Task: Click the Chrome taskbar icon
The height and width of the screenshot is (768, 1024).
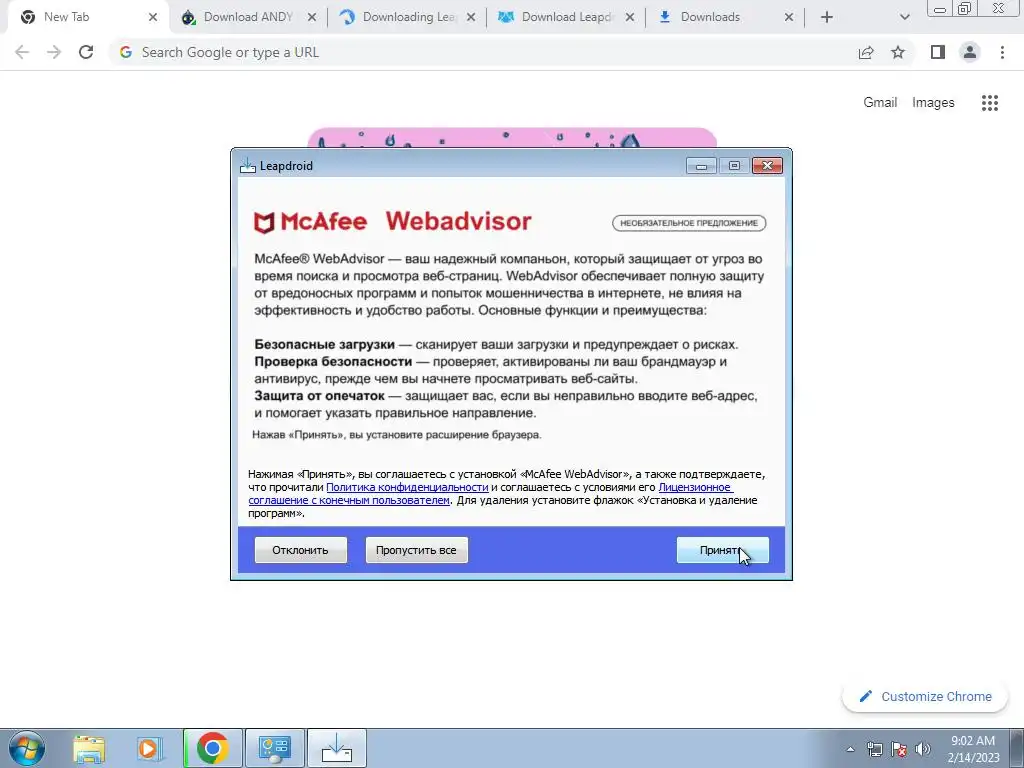Action: coord(213,748)
